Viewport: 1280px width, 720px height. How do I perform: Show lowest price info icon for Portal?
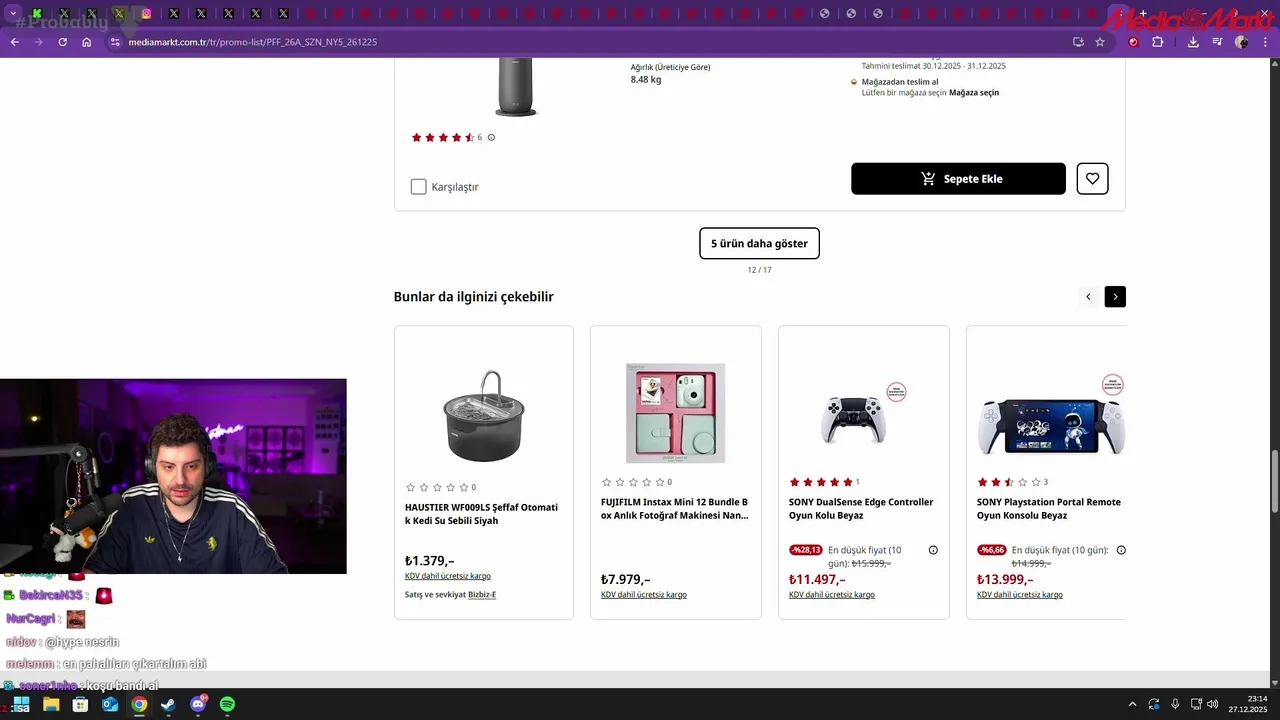[x=1121, y=550]
